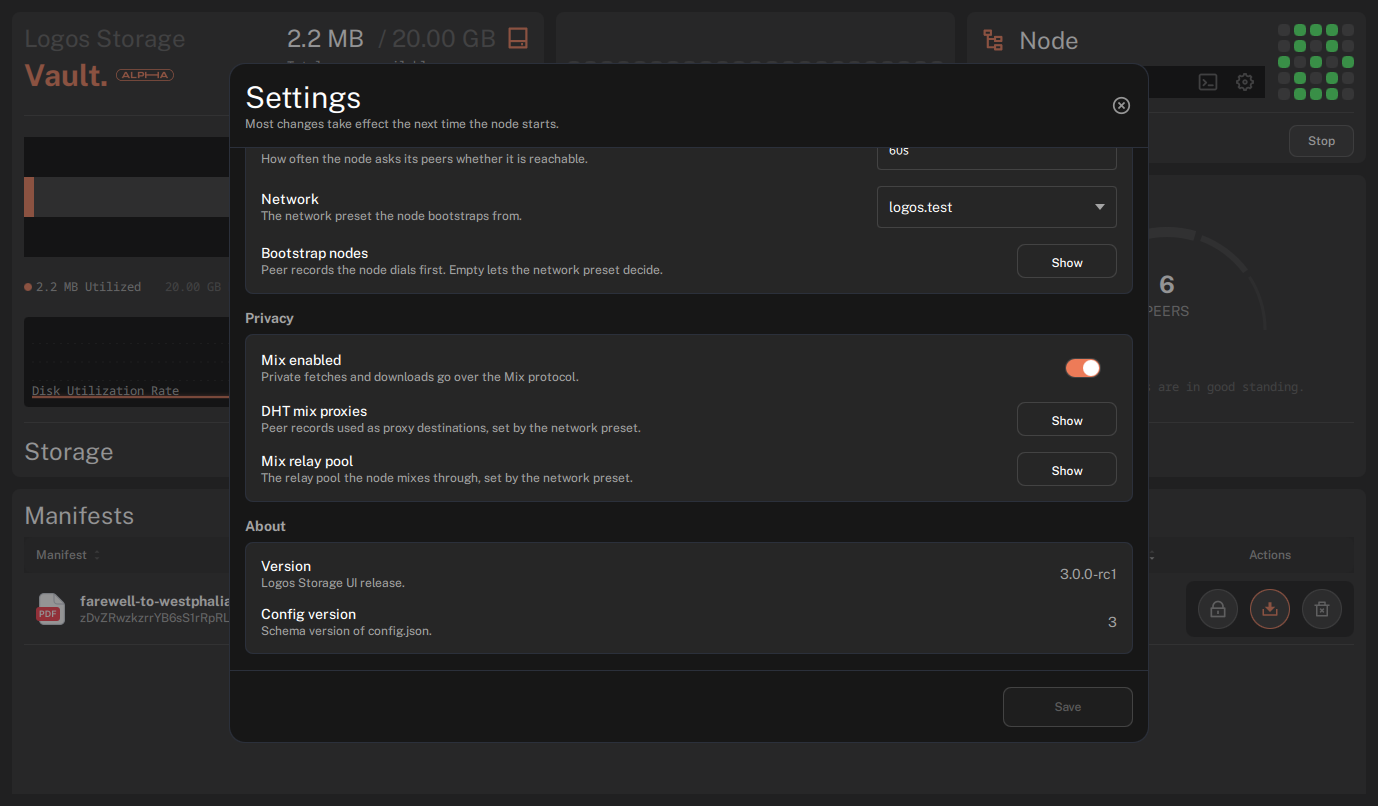Click the Save button in Settings
The image size is (1378, 806).
click(x=1068, y=707)
